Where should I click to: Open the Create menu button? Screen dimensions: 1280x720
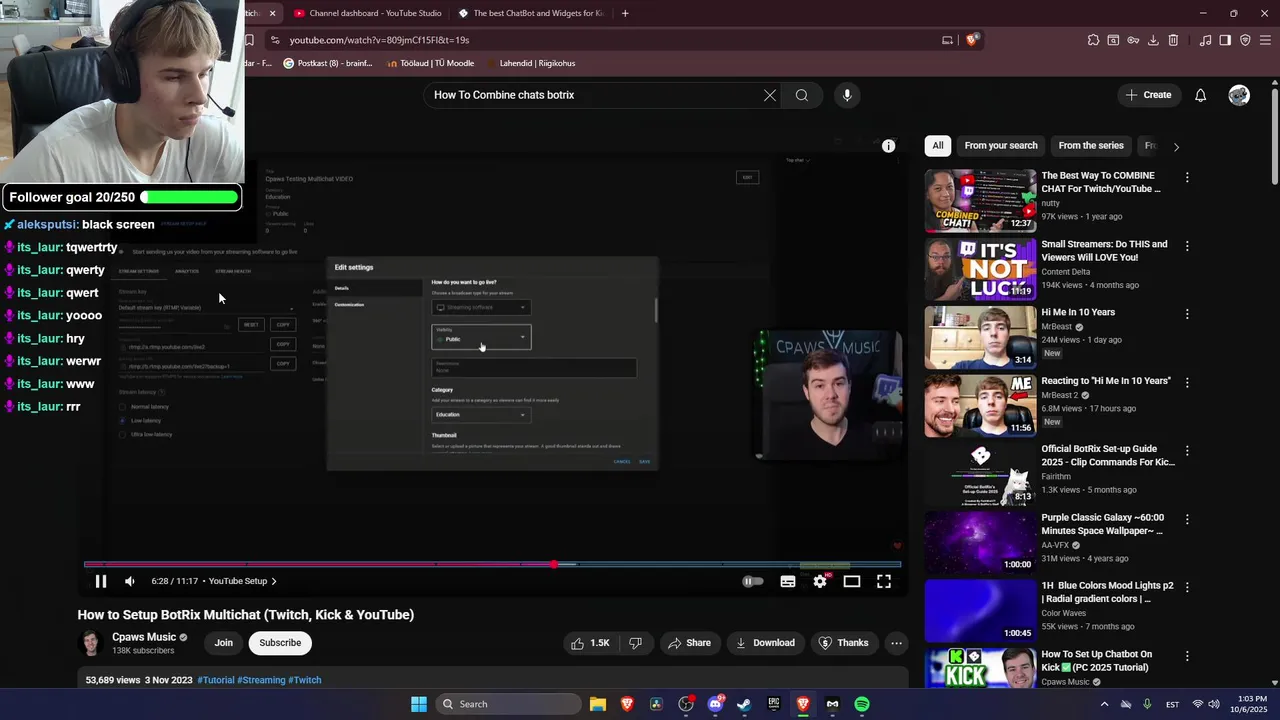1148,95
